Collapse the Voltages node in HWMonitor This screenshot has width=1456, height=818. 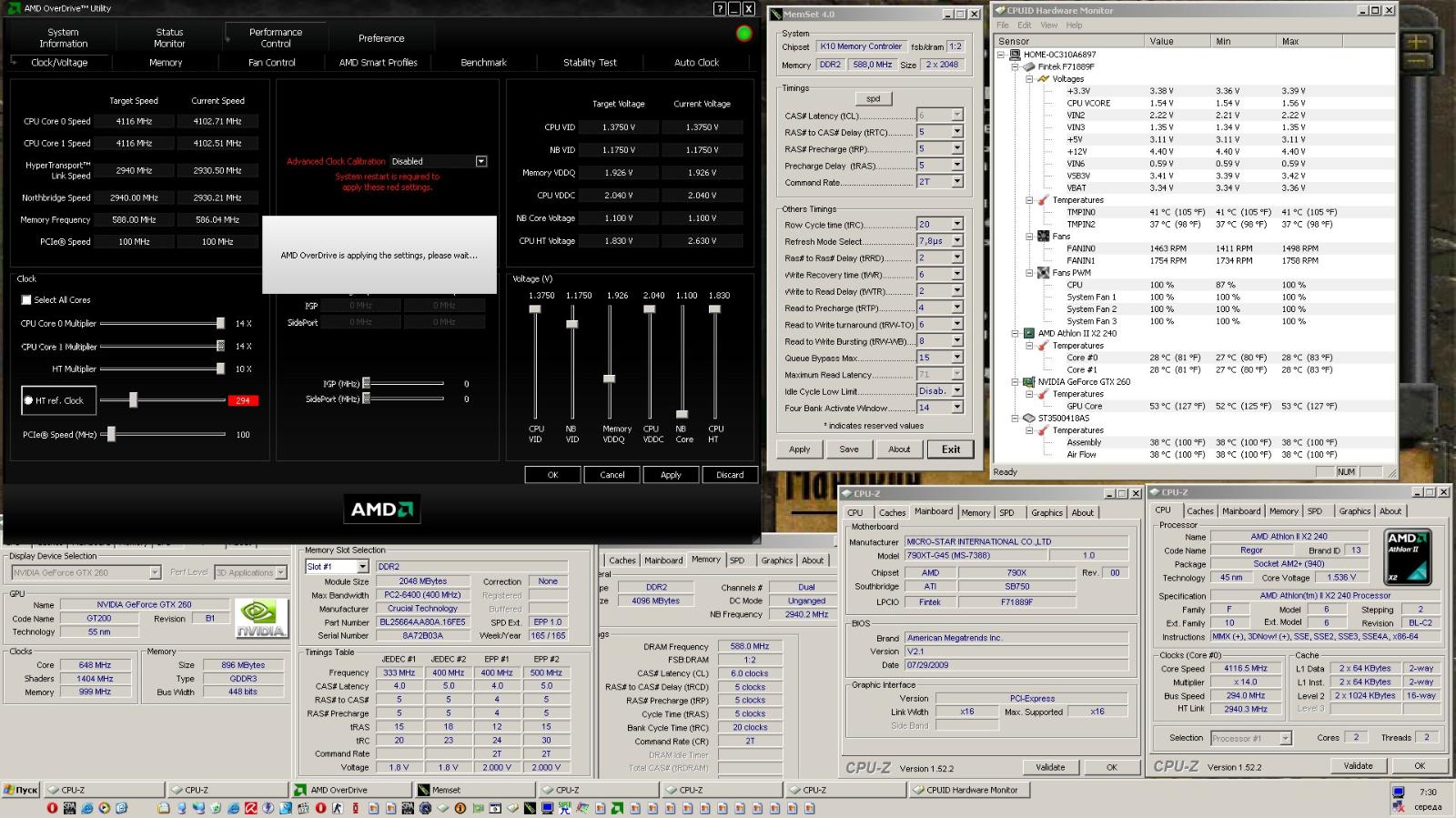coord(1030,79)
